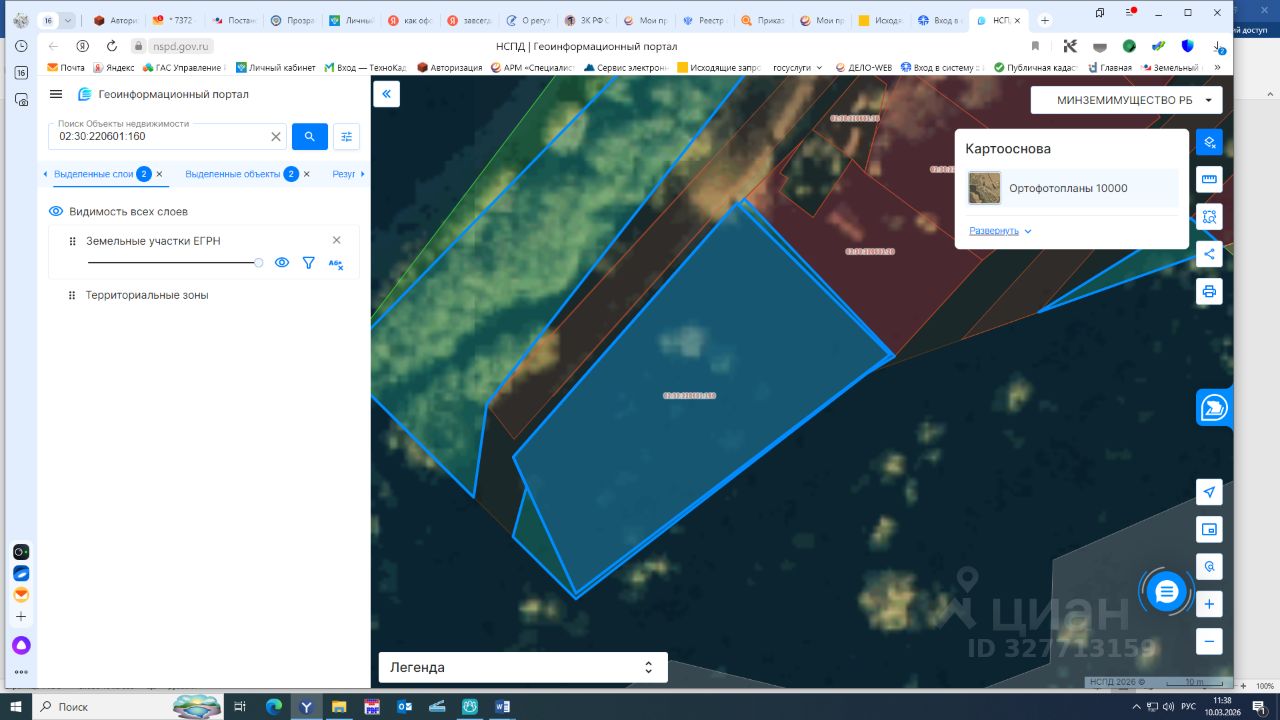The height and width of the screenshot is (720, 1280).
Task: Zoom out on the map
Action: 1209,641
